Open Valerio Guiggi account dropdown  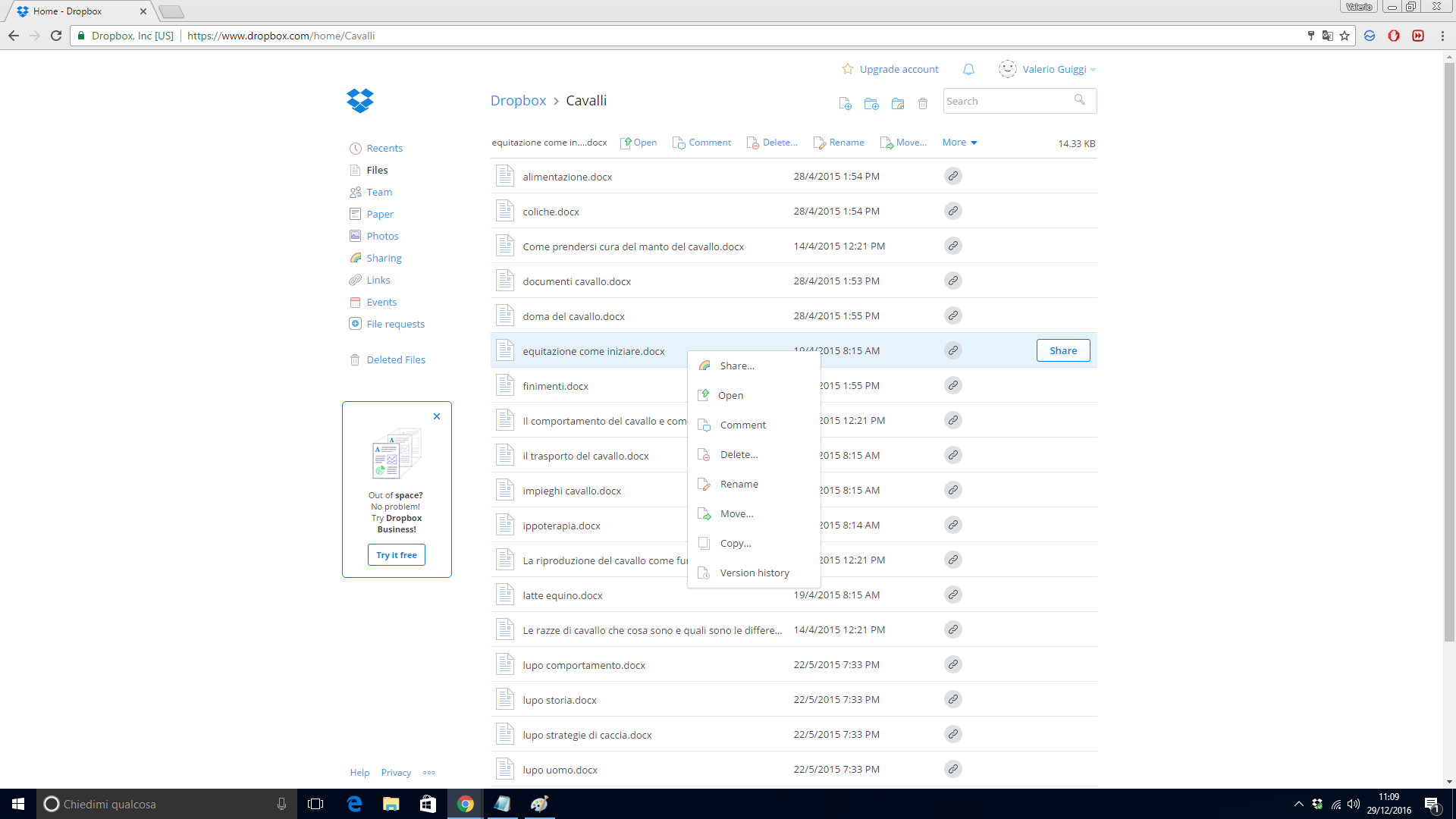[1059, 69]
